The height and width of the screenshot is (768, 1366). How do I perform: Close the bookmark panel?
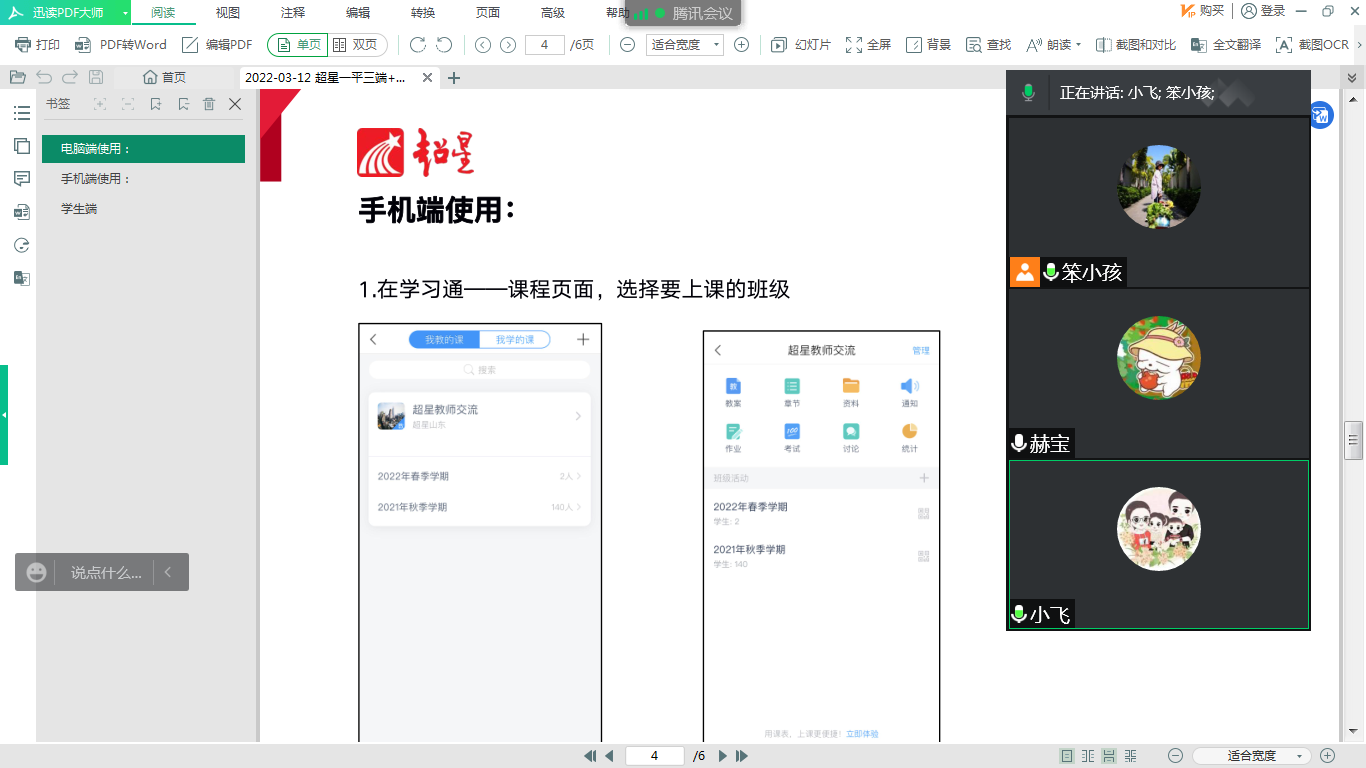tap(235, 104)
